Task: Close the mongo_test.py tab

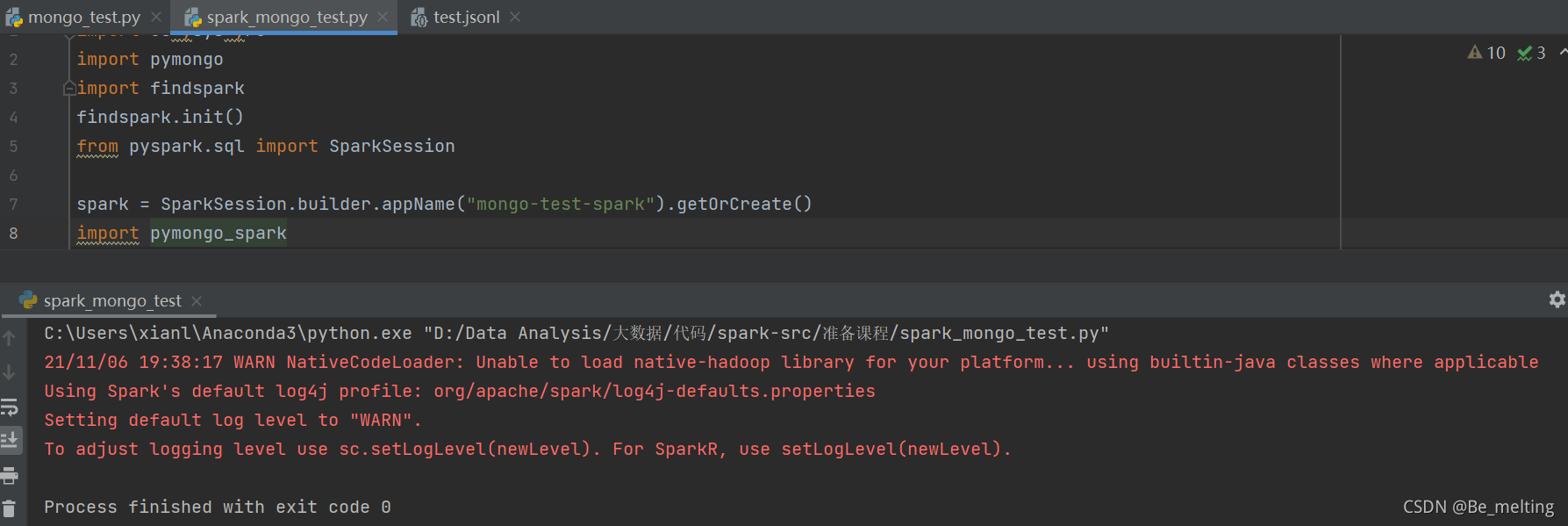Action: coord(155,17)
